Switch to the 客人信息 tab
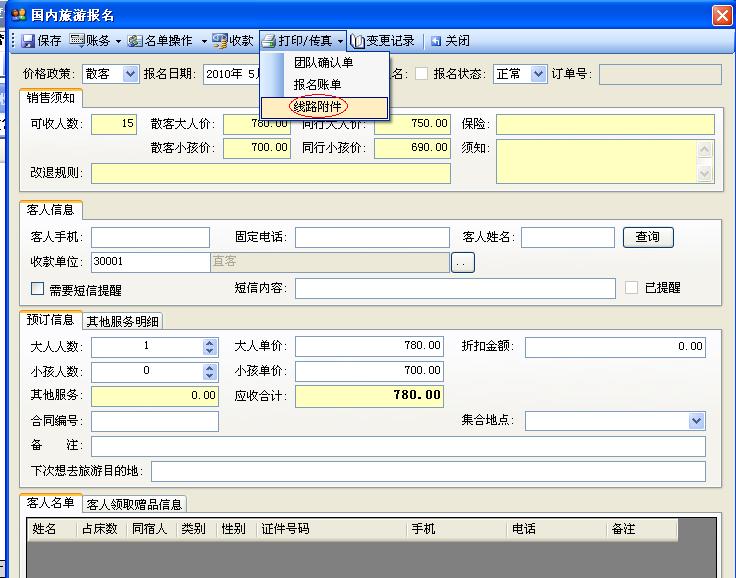This screenshot has width=736, height=578. [x=51, y=209]
